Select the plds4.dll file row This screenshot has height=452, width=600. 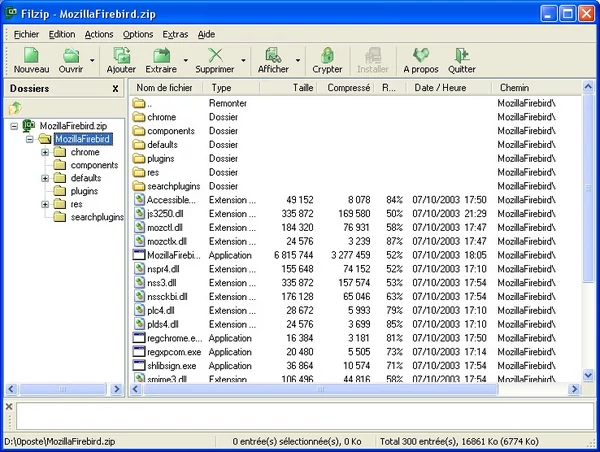pos(356,324)
